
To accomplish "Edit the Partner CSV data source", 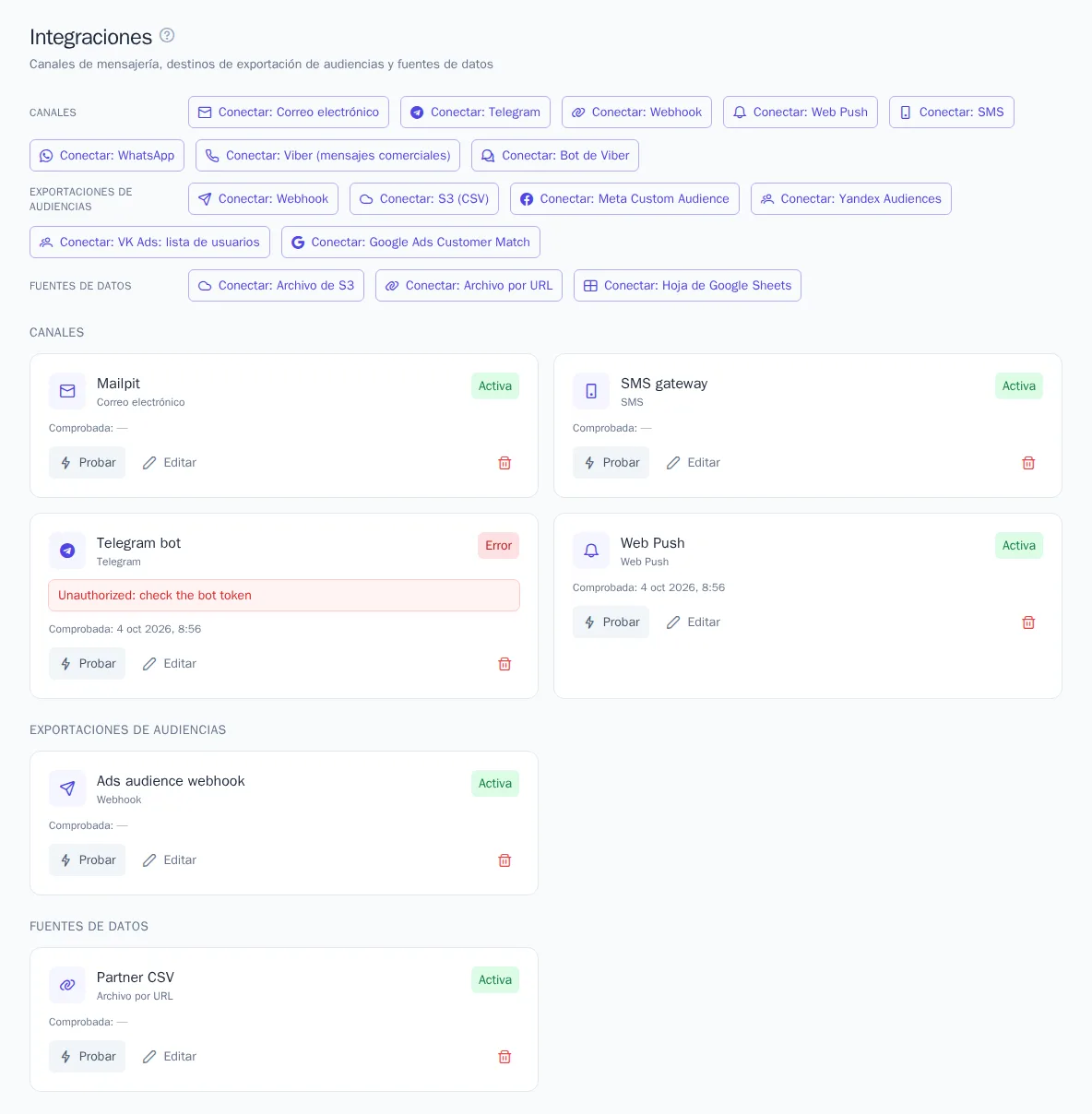I will coord(170,1057).
